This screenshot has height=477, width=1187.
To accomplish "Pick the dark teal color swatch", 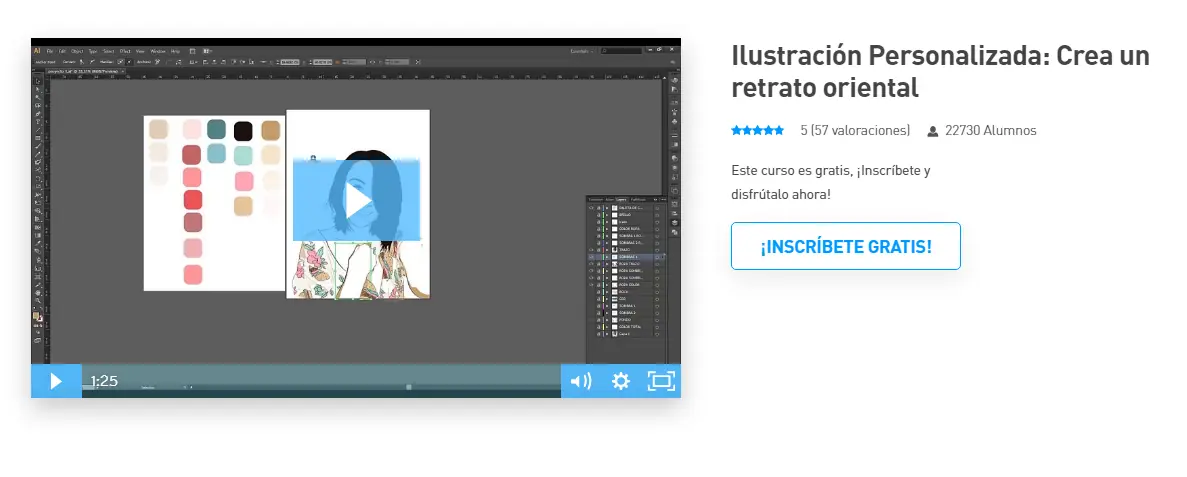I will point(217,129).
